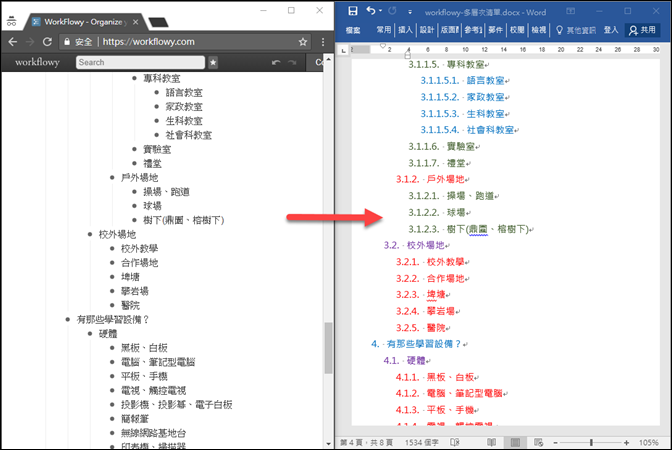672x450 pixels.
Task: Switch to the 常用 ribbon tab
Action: 384,30
